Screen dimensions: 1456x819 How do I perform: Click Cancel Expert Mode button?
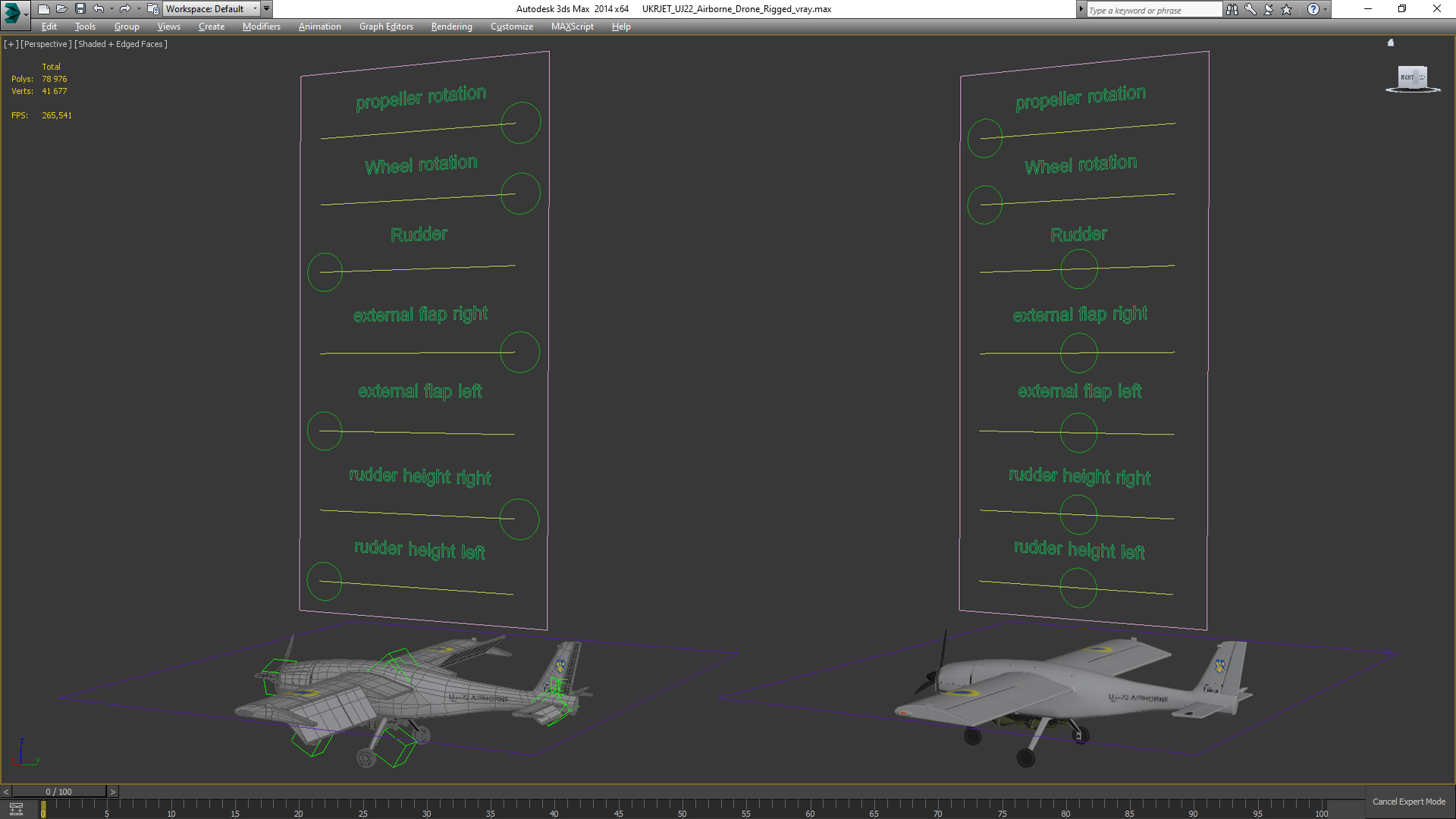[1408, 802]
